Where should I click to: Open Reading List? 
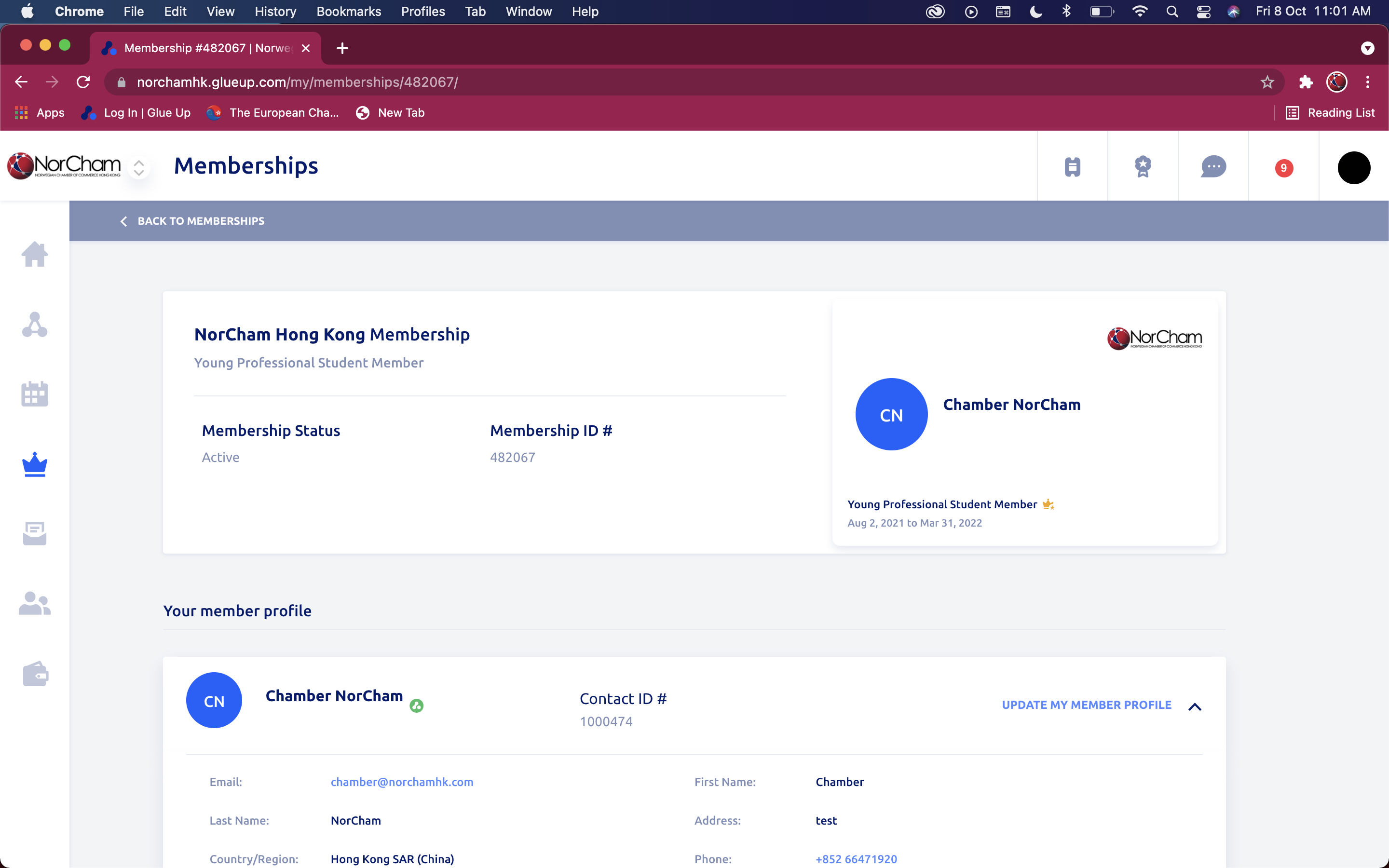coord(1331,112)
